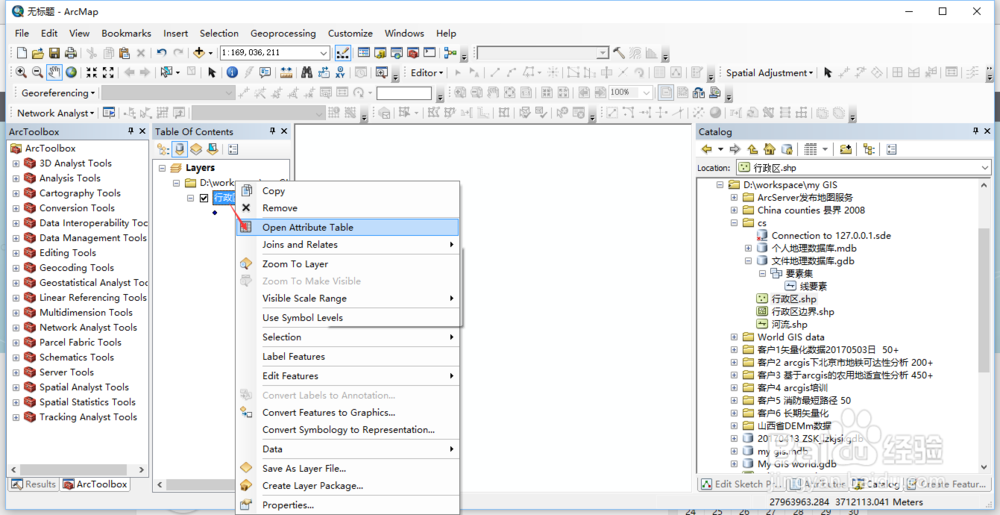The height and width of the screenshot is (515, 1000).
Task: Switch to the Create Features tab
Action: point(947,484)
